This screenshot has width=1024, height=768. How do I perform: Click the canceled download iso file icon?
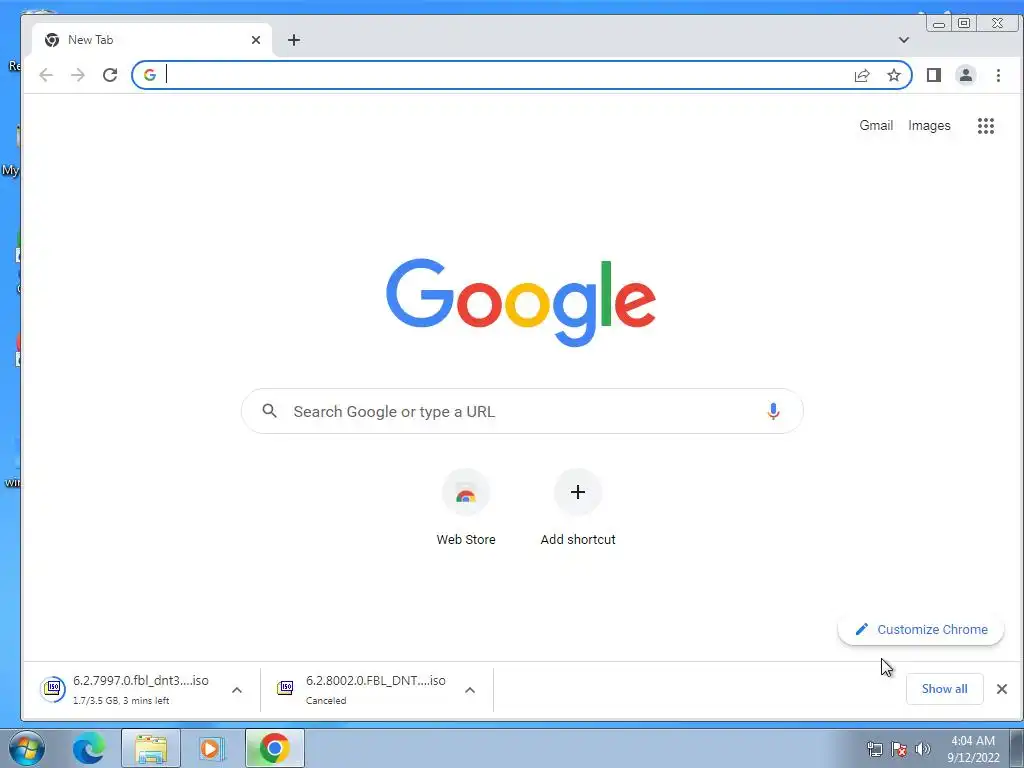(285, 688)
